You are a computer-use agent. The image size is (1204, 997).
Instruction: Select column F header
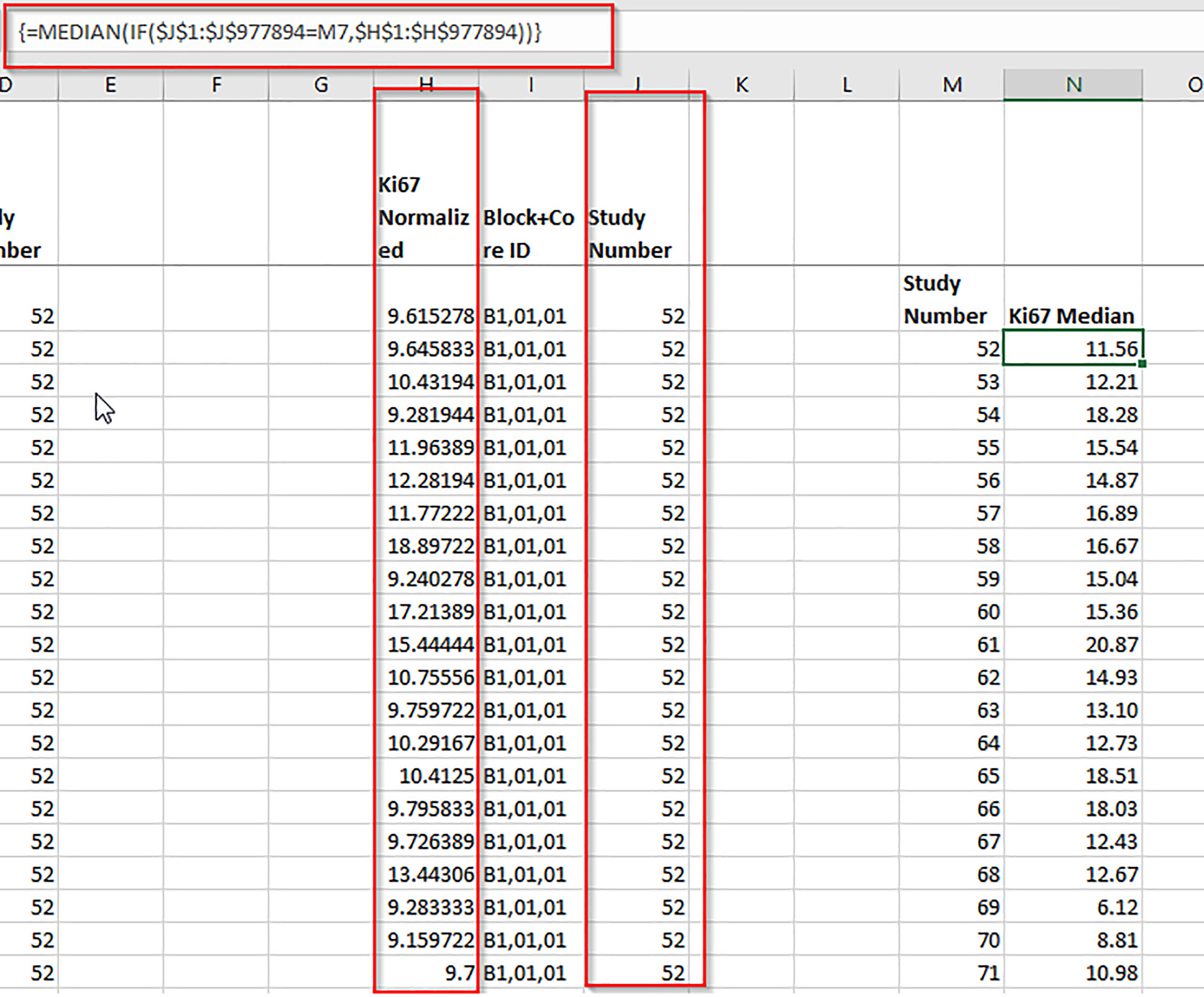[x=216, y=86]
